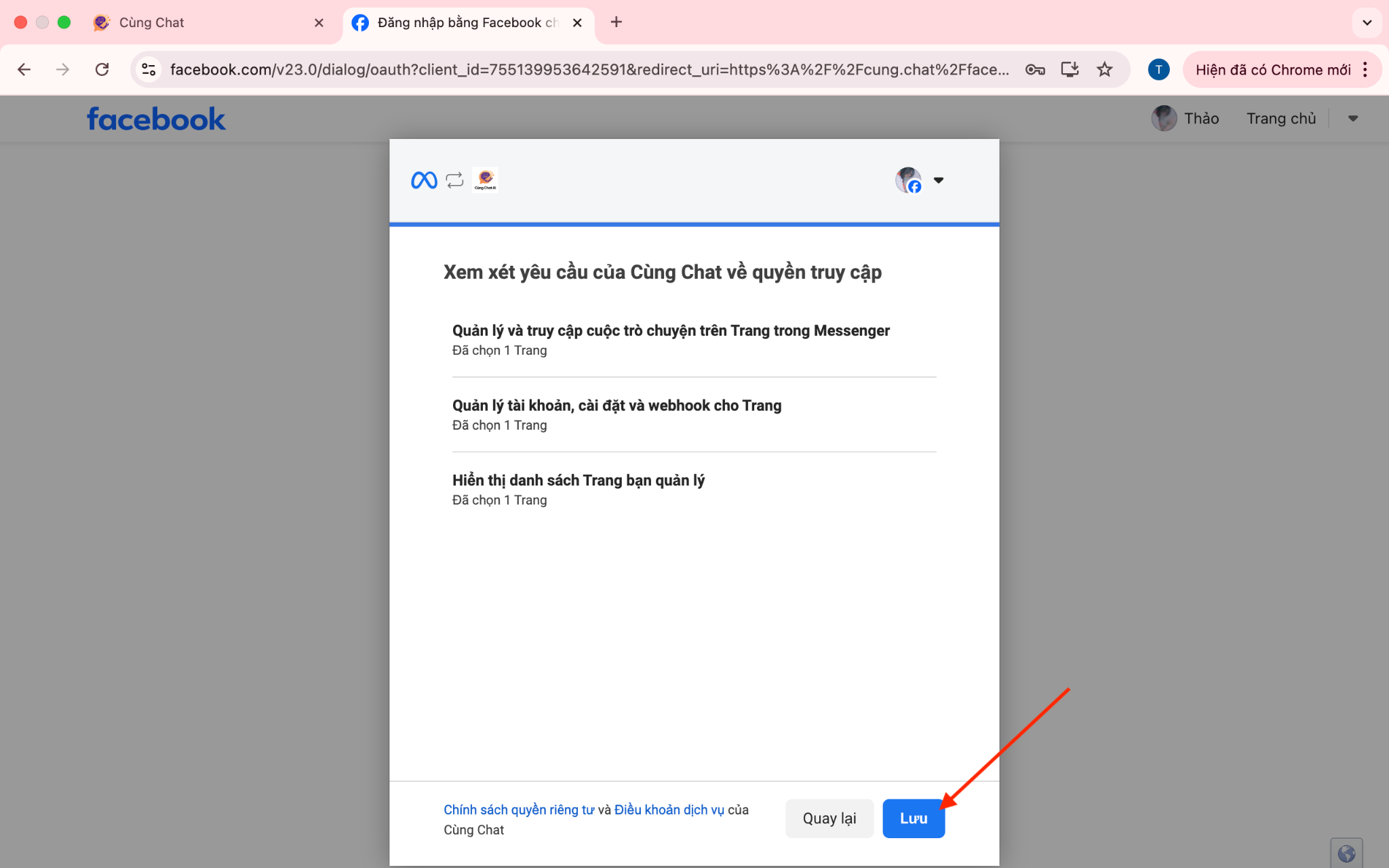Image resolution: width=1389 pixels, height=868 pixels.
Task: Click the Lưu save button
Action: [x=913, y=818]
